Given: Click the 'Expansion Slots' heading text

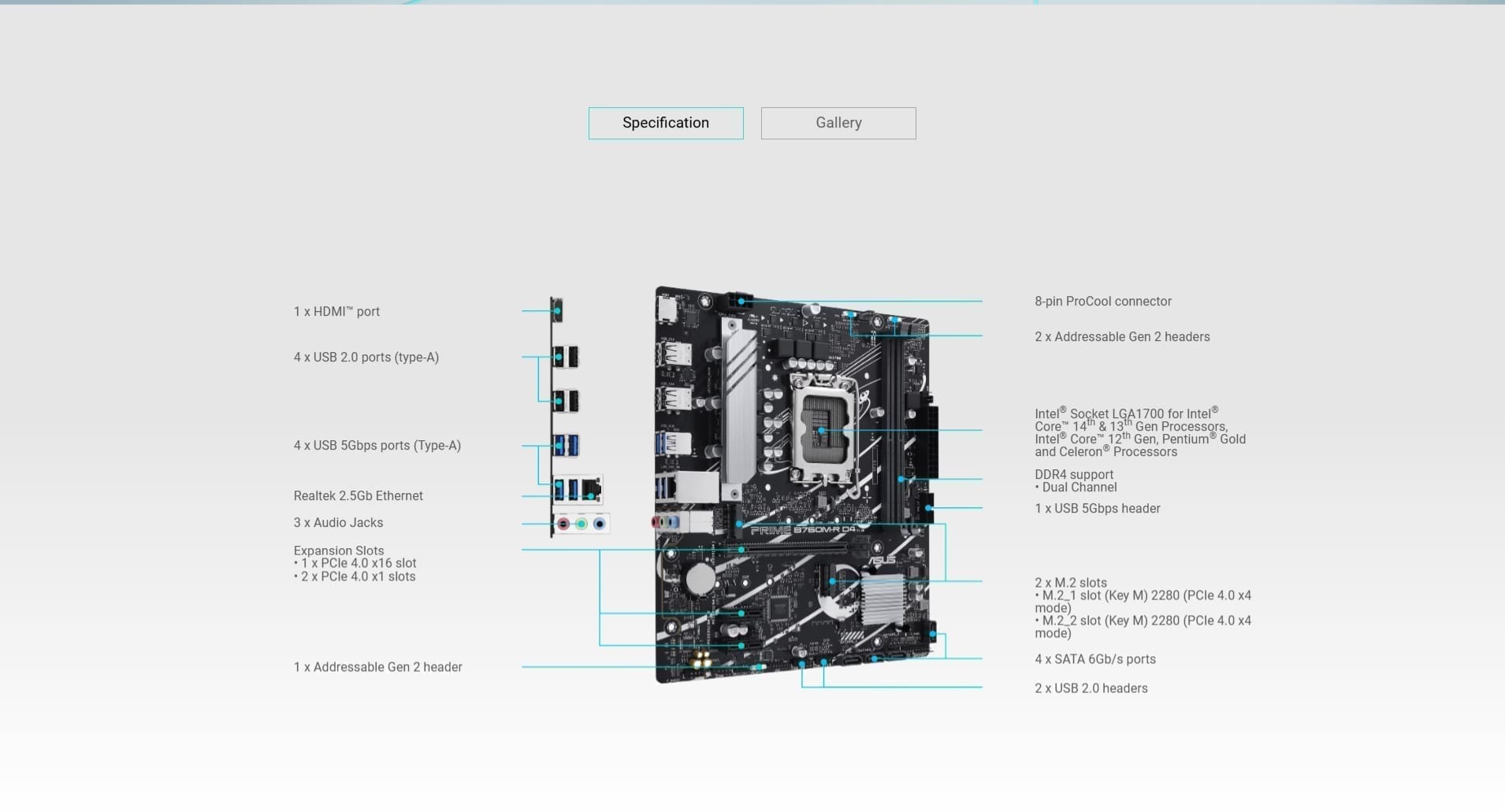Looking at the screenshot, I should point(339,551).
